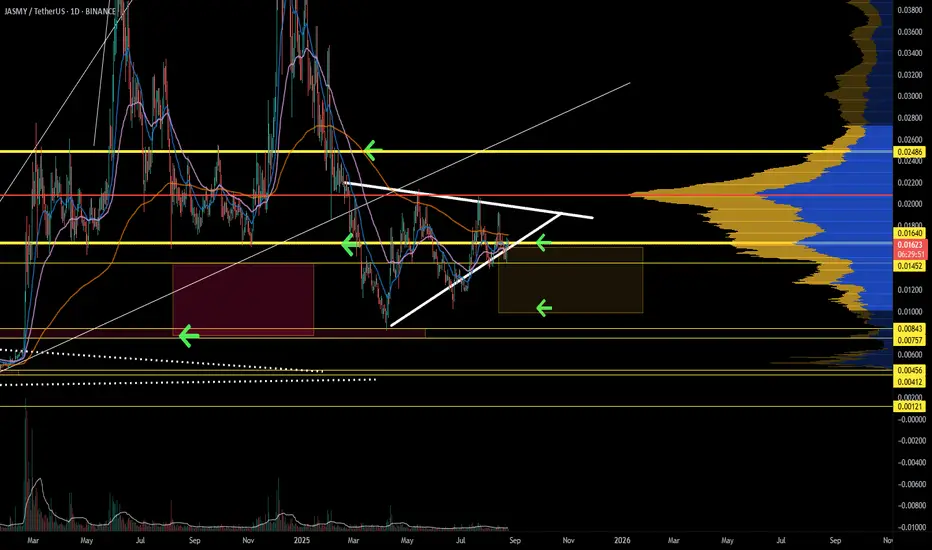932x550 pixels.
Task: Select the 0.00456 yellow price label
Action: click(x=910, y=370)
